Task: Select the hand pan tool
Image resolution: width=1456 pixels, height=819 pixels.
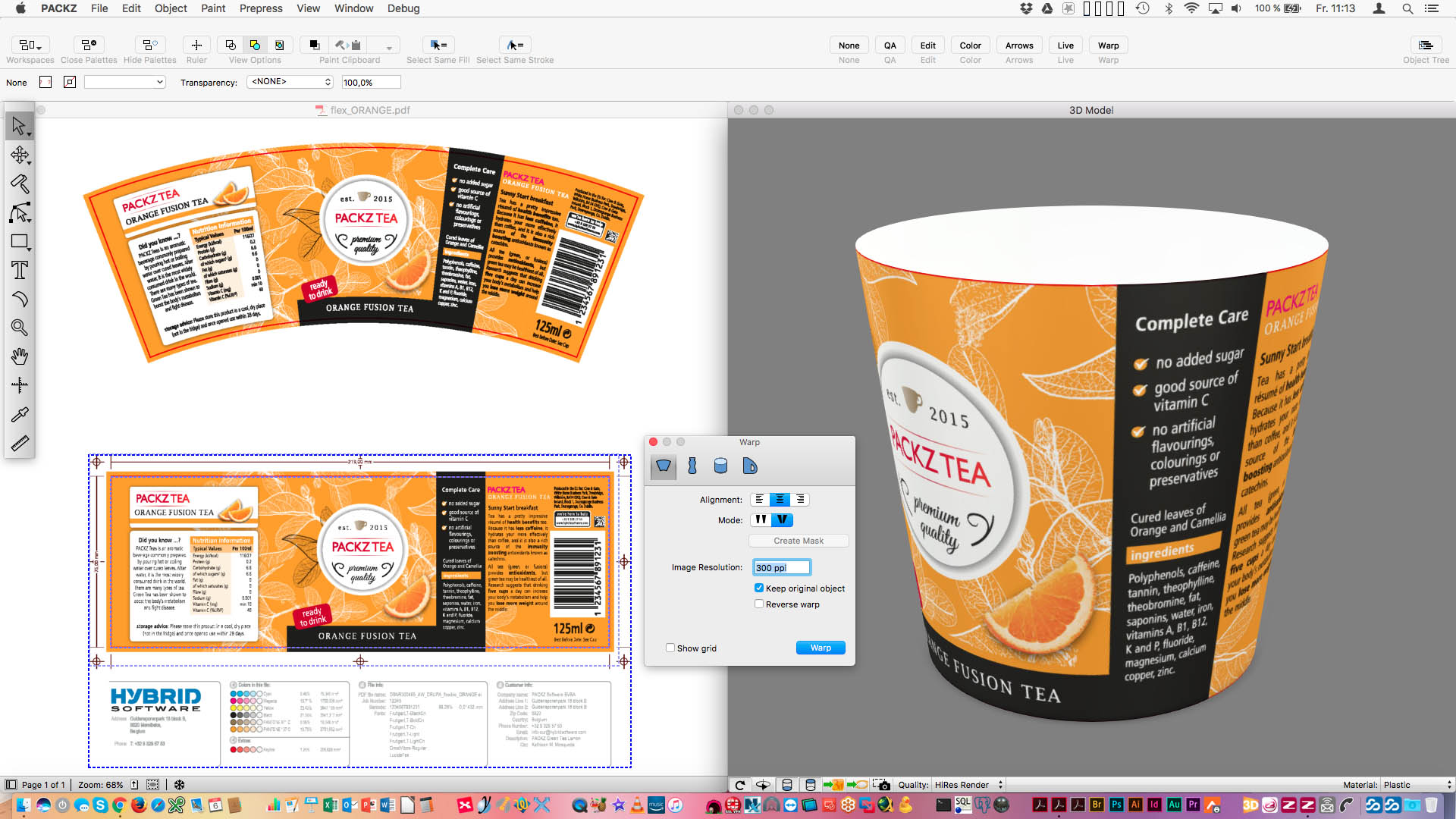Action: tap(20, 356)
